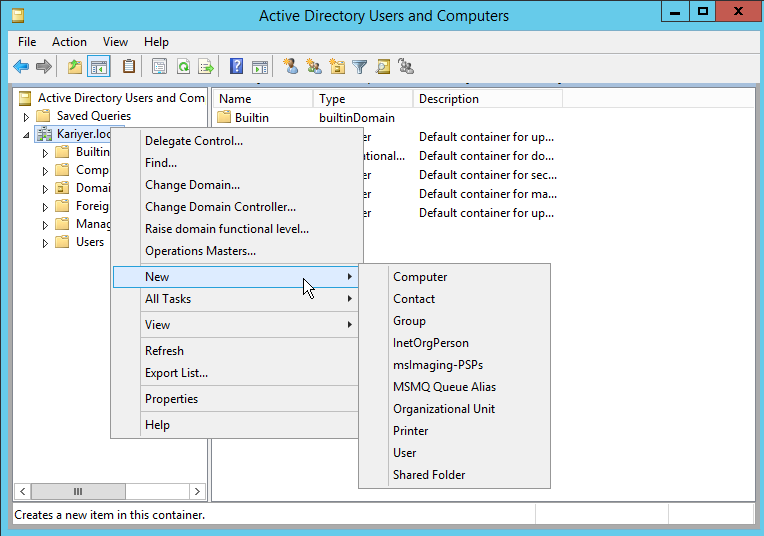Screen dimensions: 764x536
Task: Create a new Contact object
Action: [x=455, y=299]
